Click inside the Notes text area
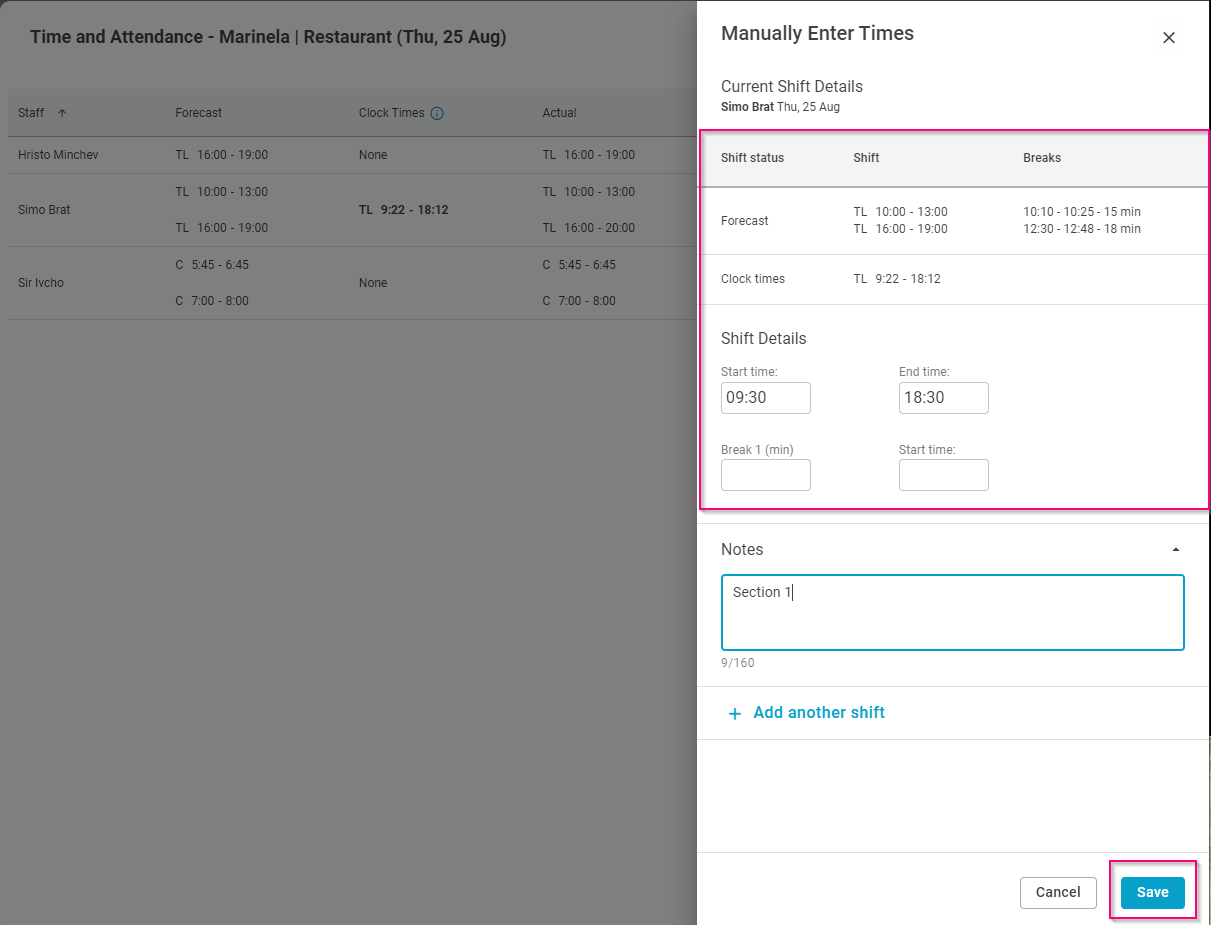Screen dimensions: 1211x925 coord(953,612)
